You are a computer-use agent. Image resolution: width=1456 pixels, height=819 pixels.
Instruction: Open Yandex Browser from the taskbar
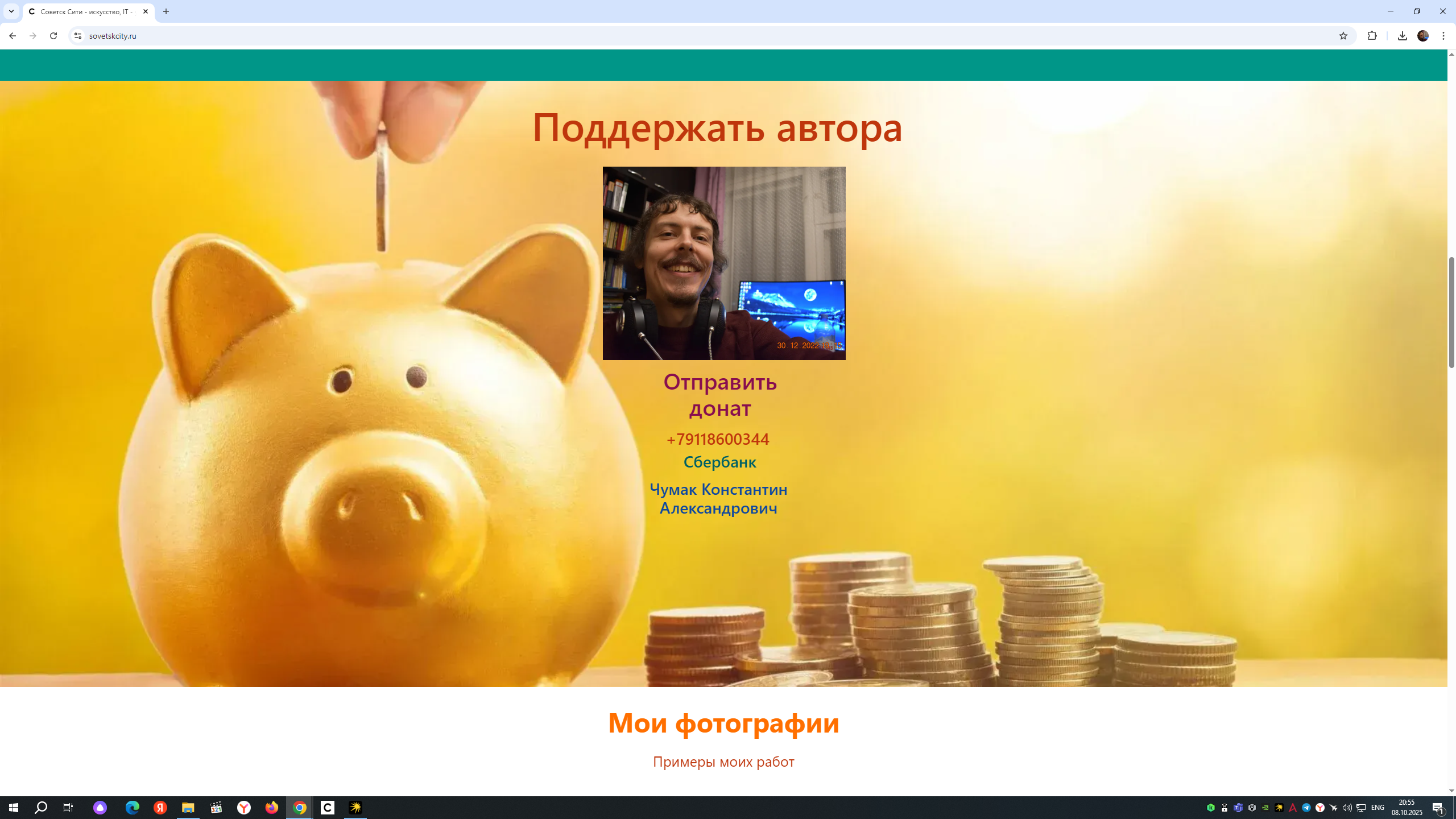244,808
